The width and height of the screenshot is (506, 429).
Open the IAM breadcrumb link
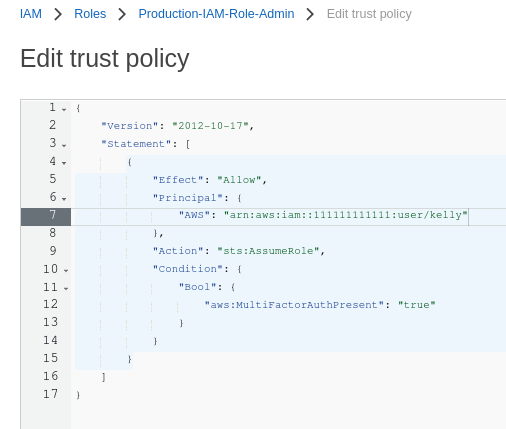coord(31,14)
